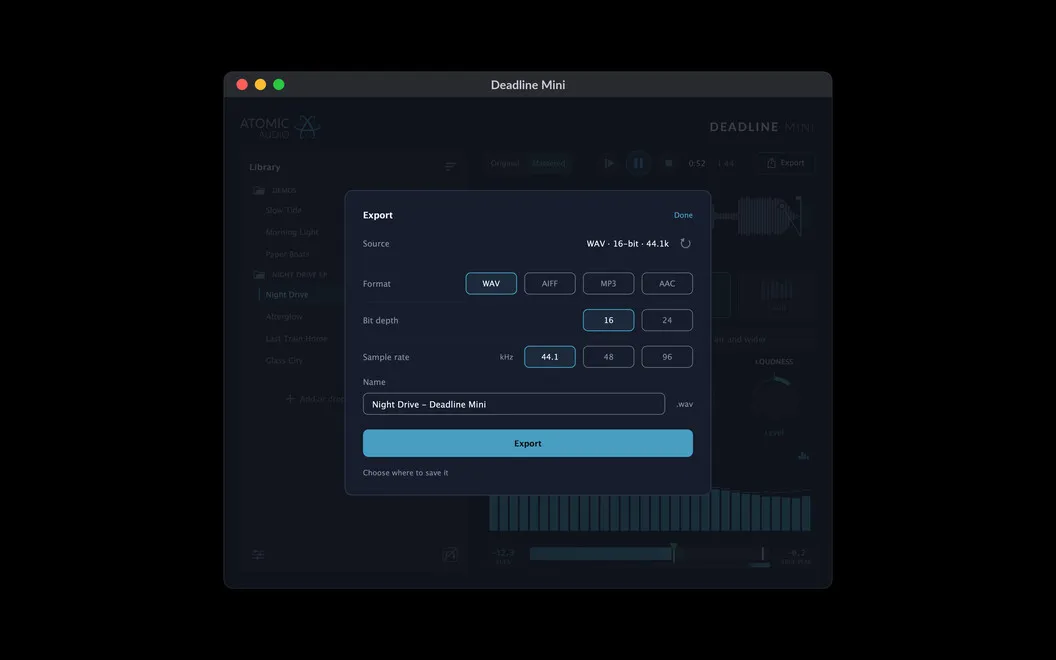1056x660 pixels.
Task: Select Morning Light track in Library
Action: pyautogui.click(x=292, y=232)
